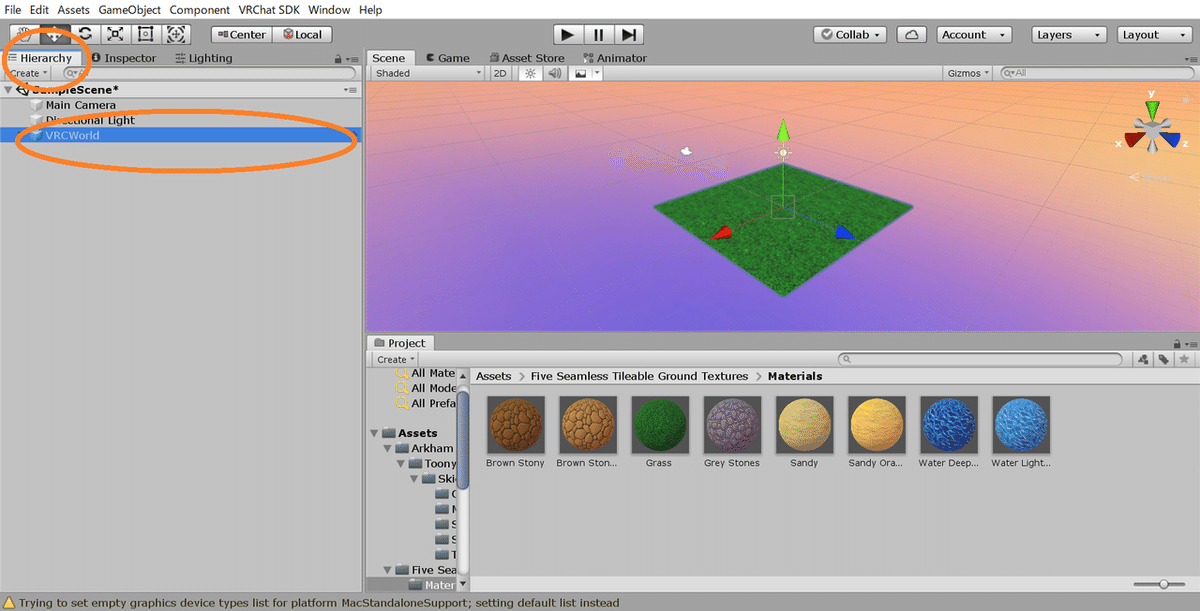Click the favorites star icon in Project

[x=1185, y=359]
